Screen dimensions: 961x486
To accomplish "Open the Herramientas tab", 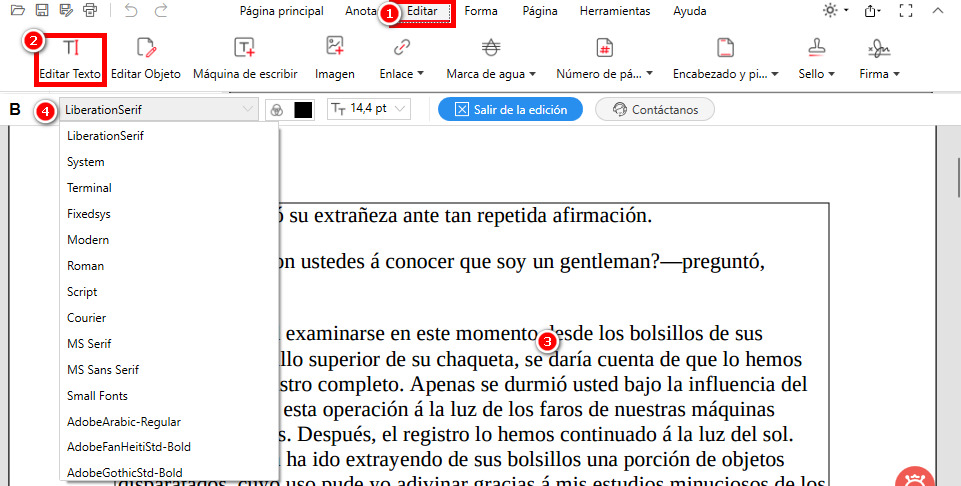I will [615, 11].
